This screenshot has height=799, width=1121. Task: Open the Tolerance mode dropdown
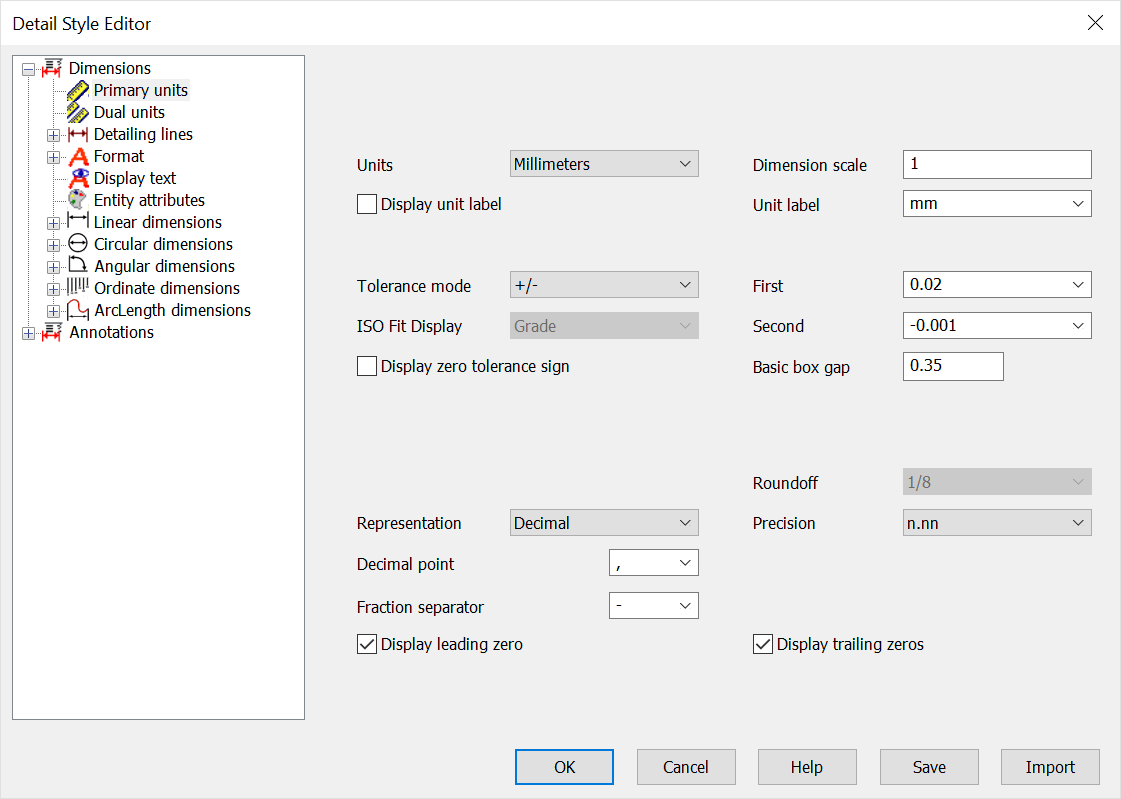coord(603,284)
